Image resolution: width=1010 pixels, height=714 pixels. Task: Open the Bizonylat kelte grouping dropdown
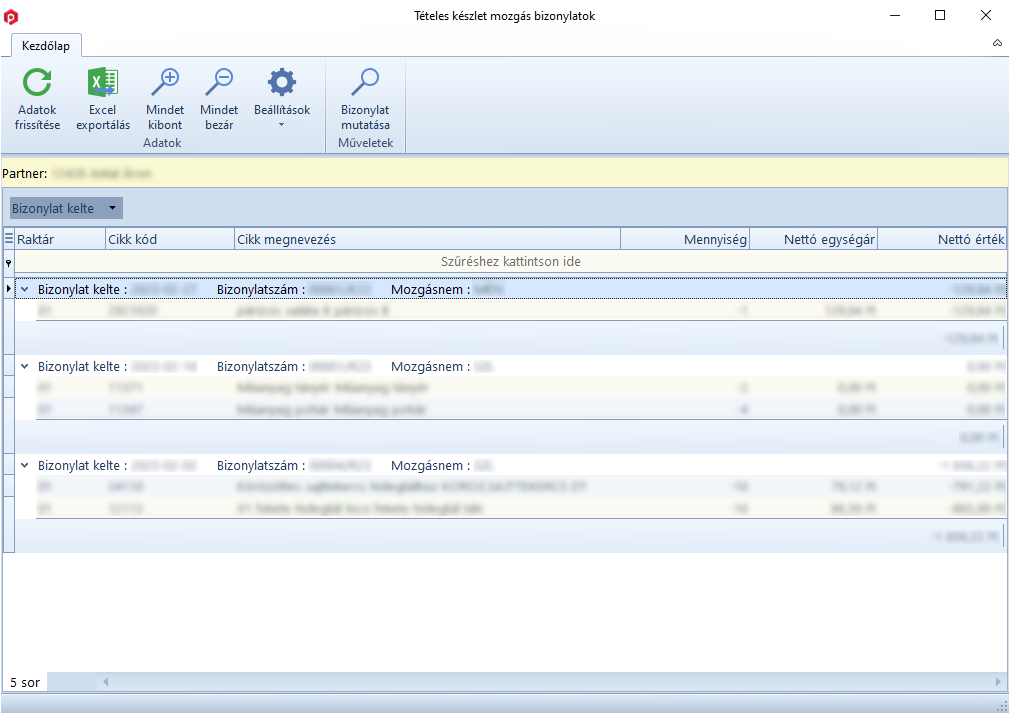(113, 208)
